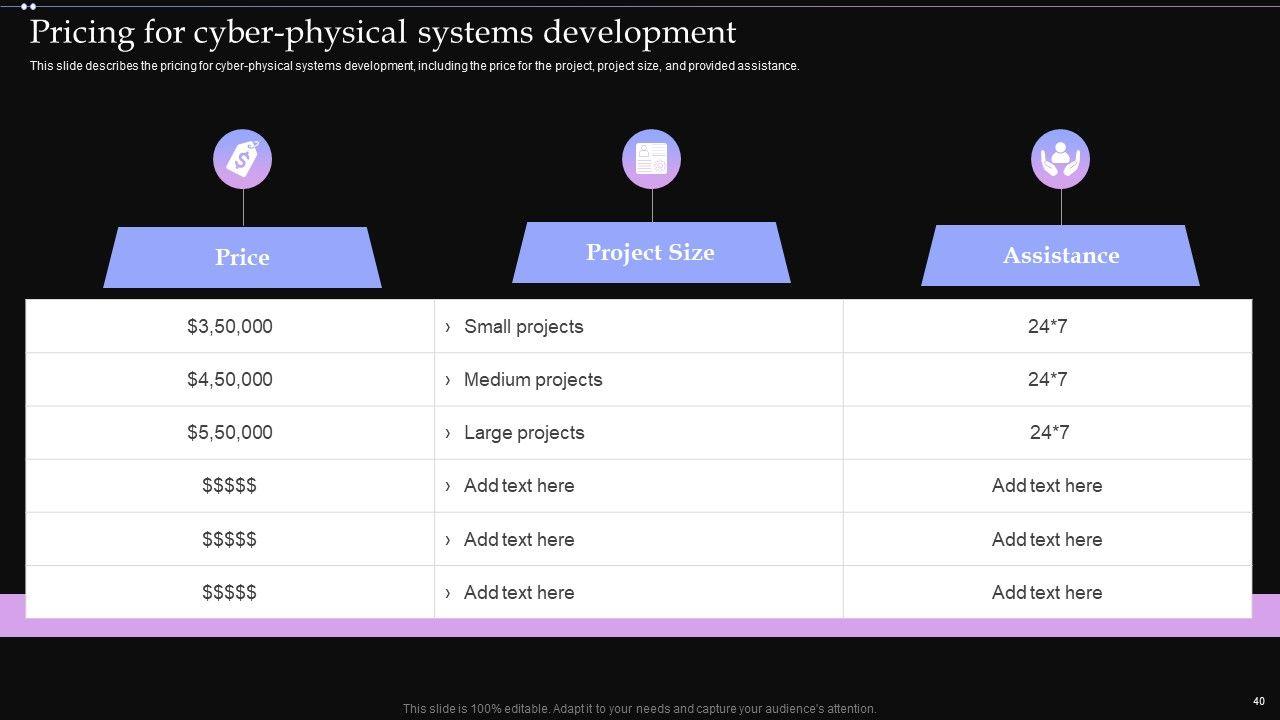Click the Large projects cell
This screenshot has width=1280, height=720.
pos(639,432)
